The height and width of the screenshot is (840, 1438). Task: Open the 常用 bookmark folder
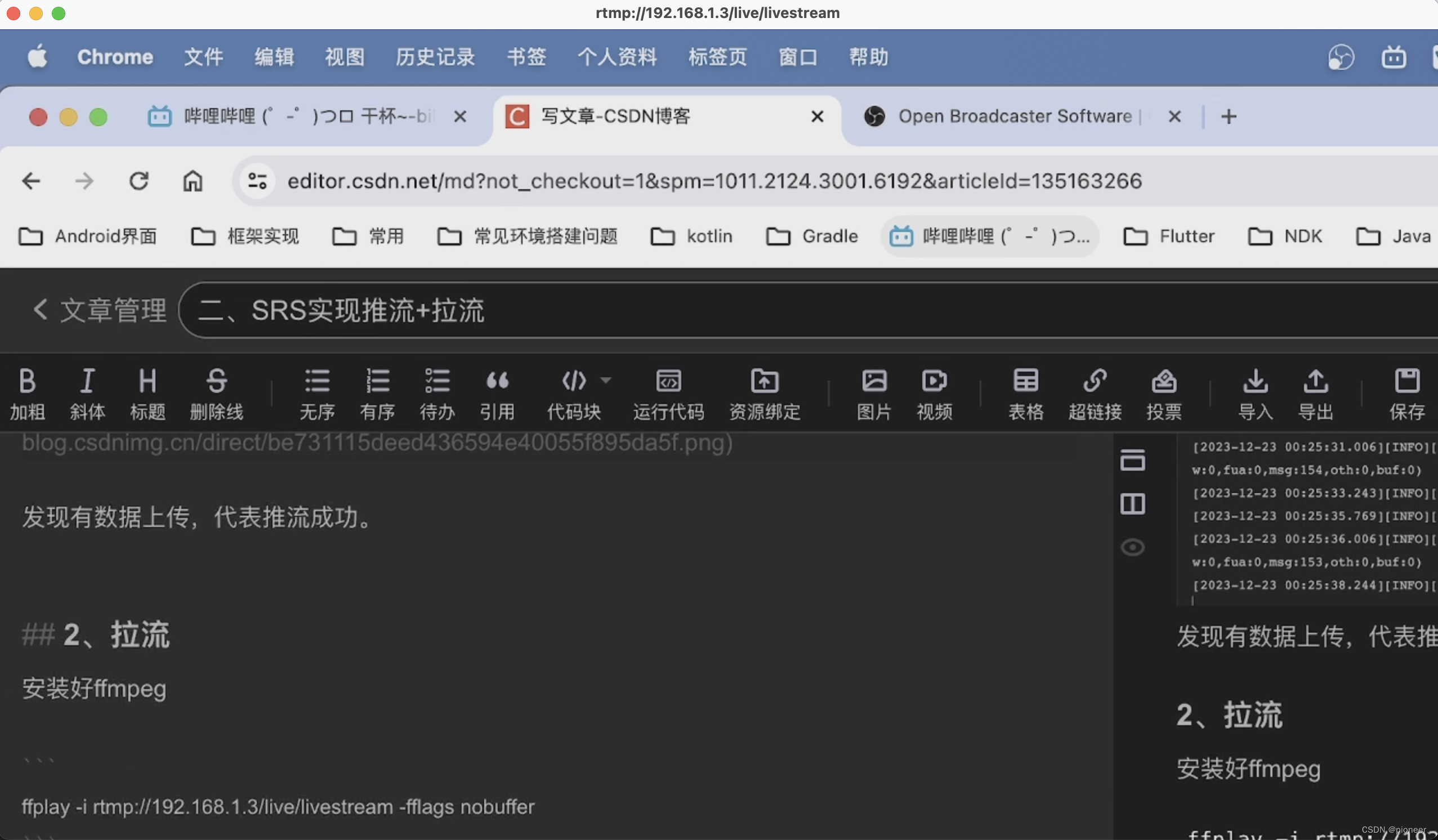(368, 236)
